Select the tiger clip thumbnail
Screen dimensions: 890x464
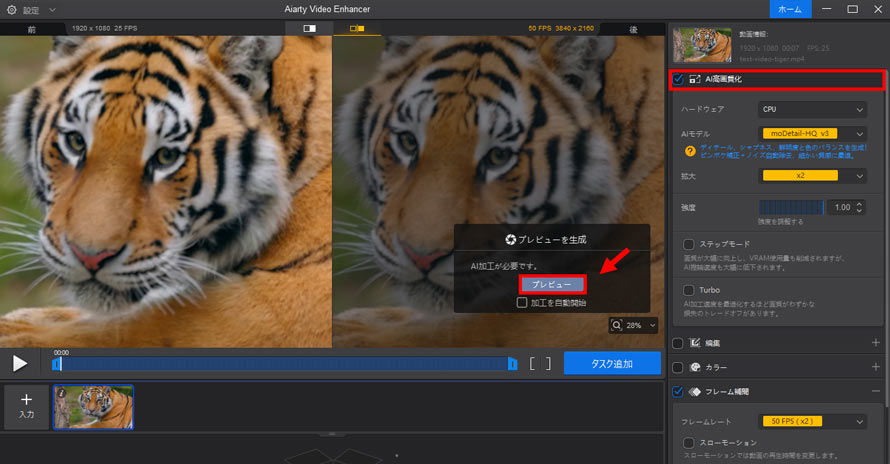tap(94, 407)
